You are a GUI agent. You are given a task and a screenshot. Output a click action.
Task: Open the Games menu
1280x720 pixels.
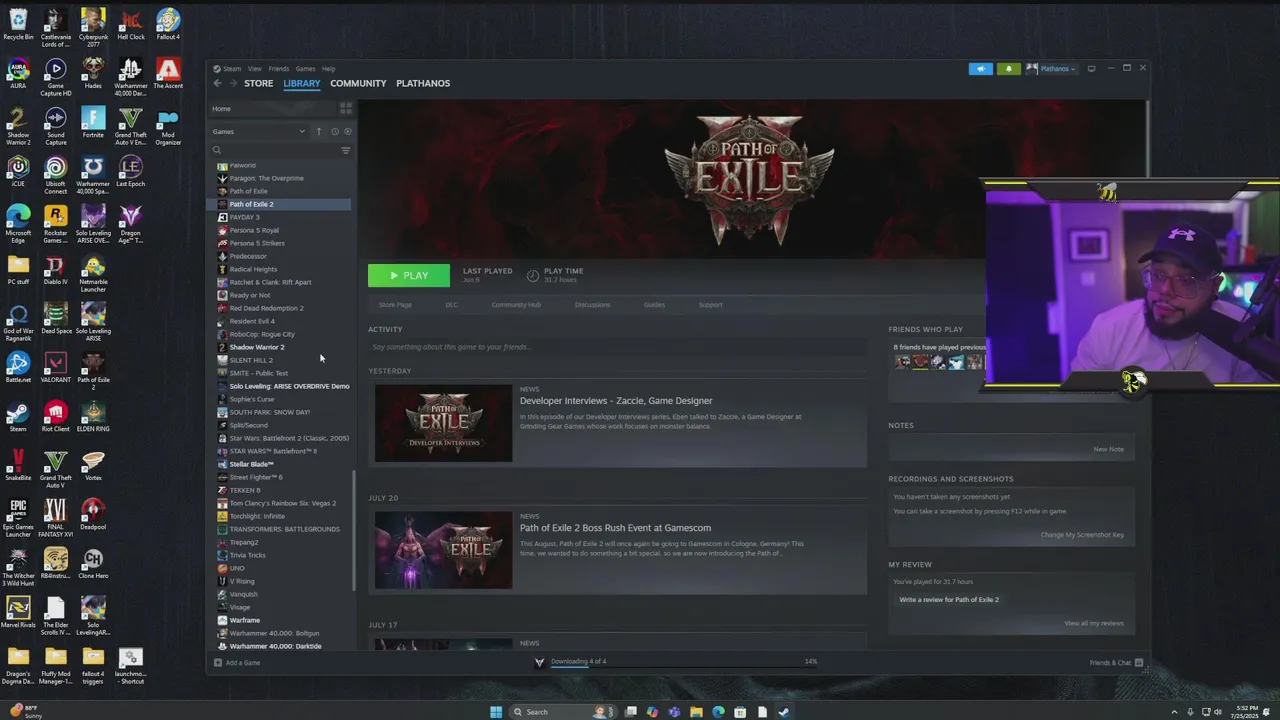tap(305, 69)
